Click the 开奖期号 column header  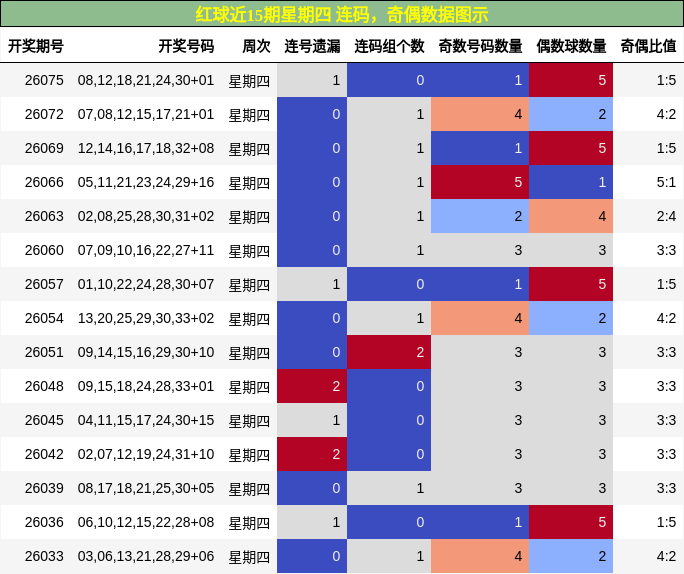click(x=36, y=46)
